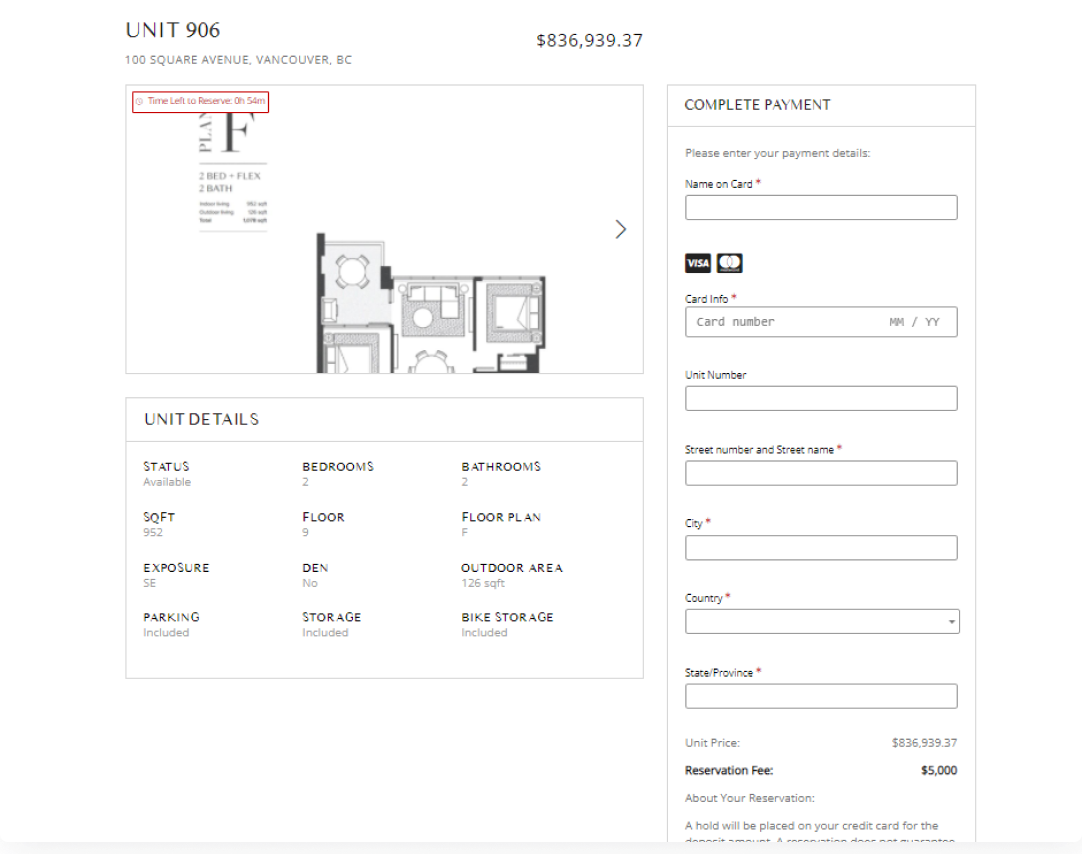The width and height of the screenshot is (1082, 854).
Task: Click the Visa card logo
Action: 698,263
